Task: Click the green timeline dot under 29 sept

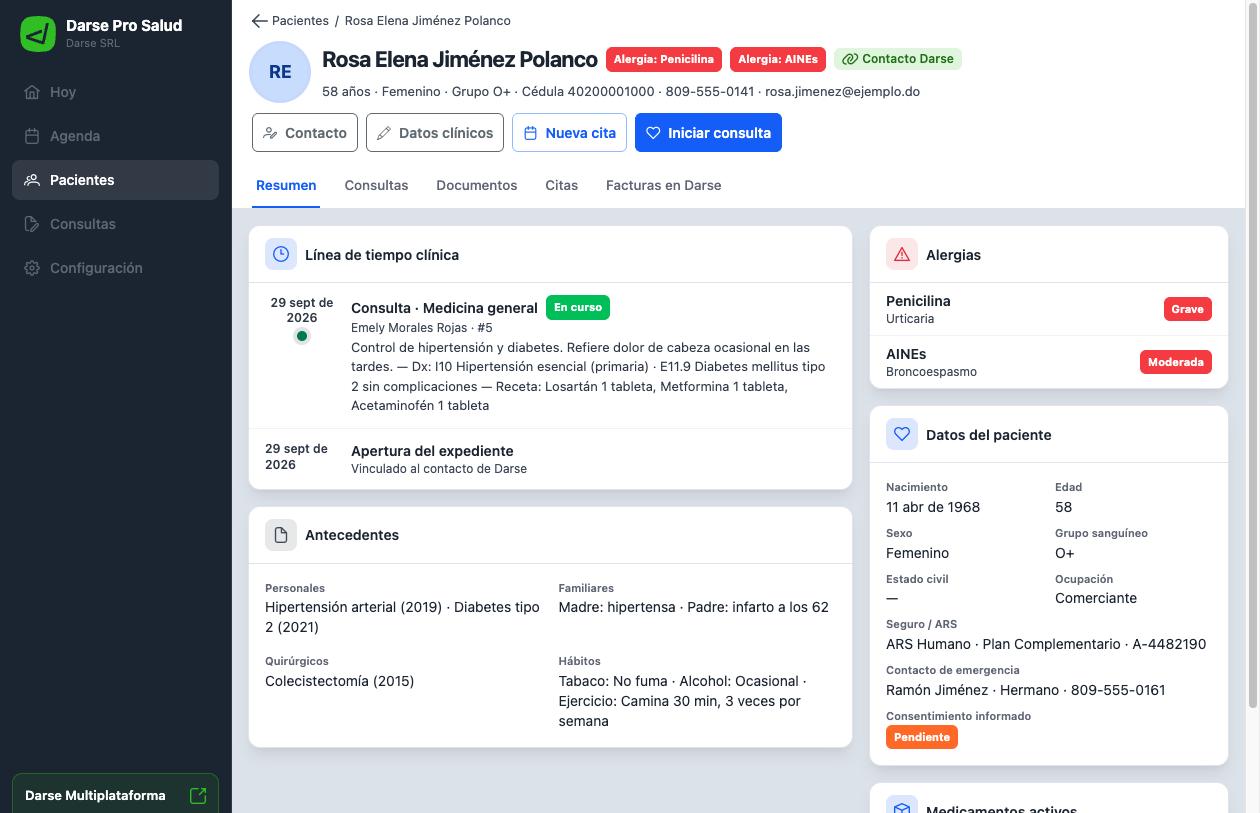Action: click(302, 336)
